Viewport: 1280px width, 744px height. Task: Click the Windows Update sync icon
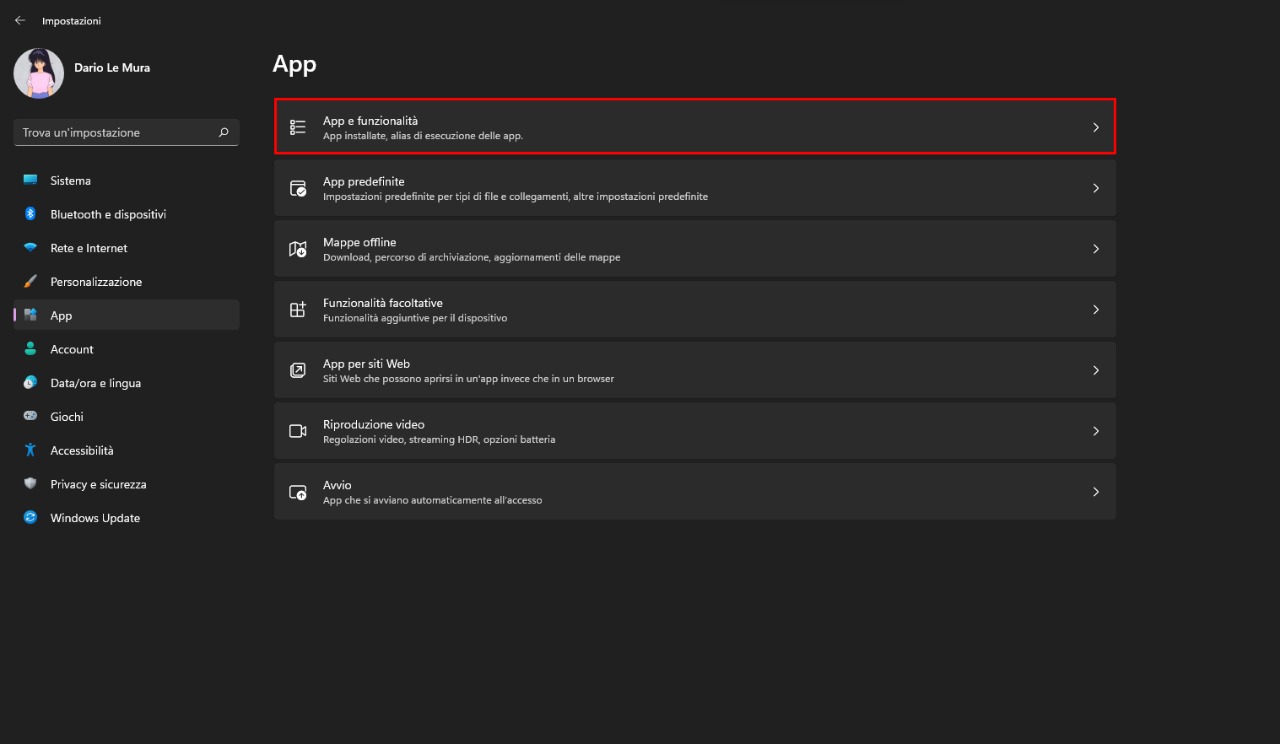[30, 518]
